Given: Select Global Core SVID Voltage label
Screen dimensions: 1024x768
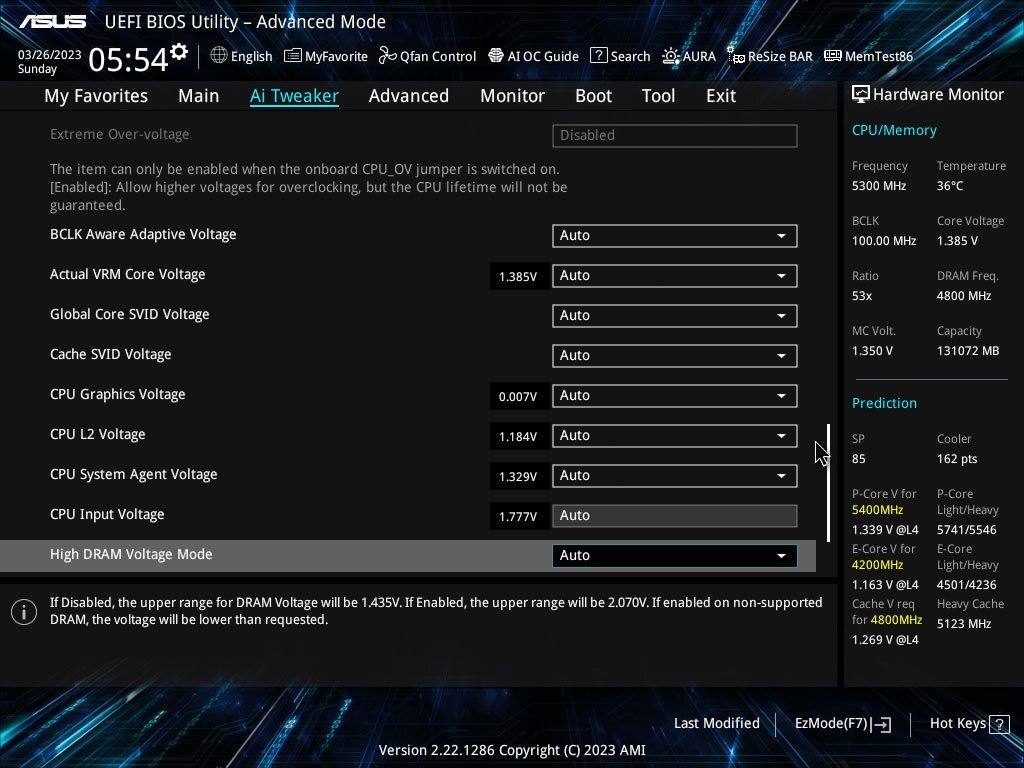Looking at the screenshot, I should [x=129, y=314].
